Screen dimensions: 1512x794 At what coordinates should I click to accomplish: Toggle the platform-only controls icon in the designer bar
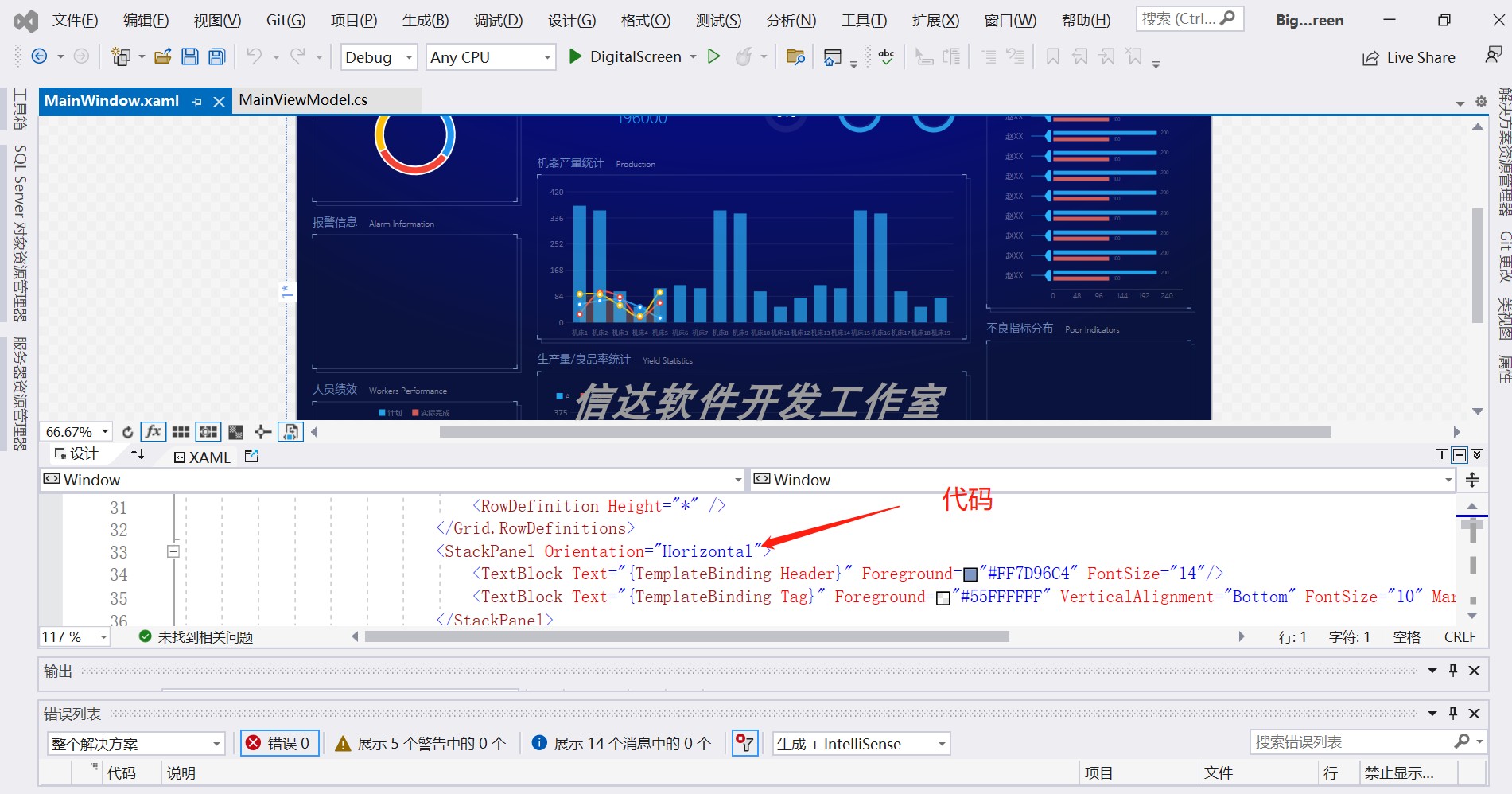(290, 431)
